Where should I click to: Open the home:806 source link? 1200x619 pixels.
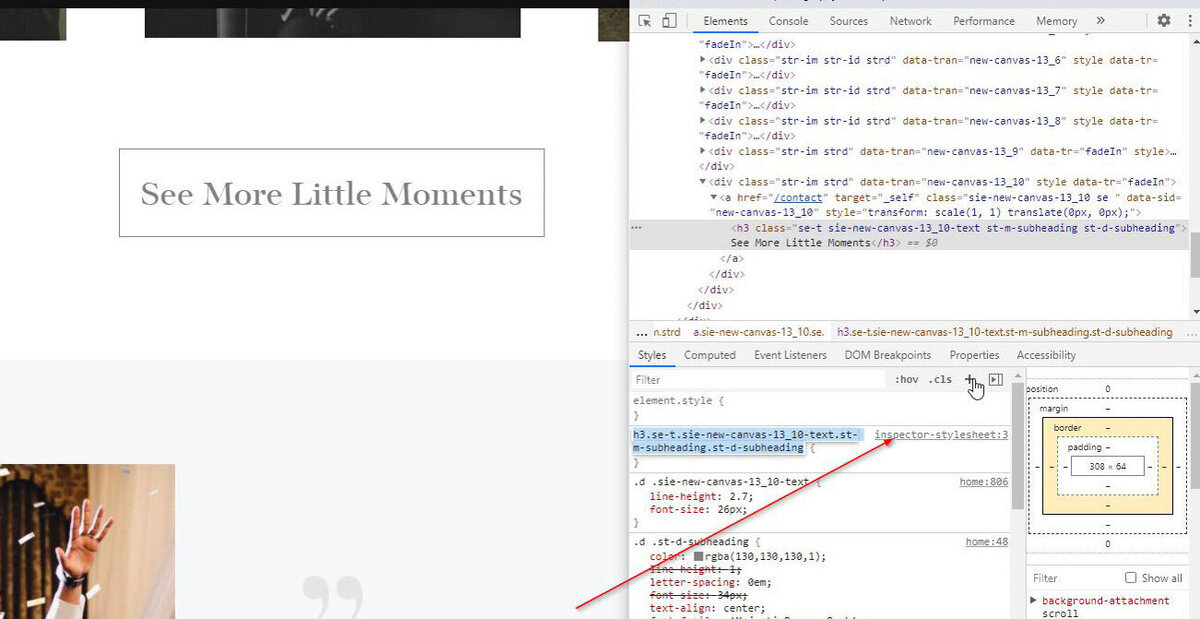point(984,482)
